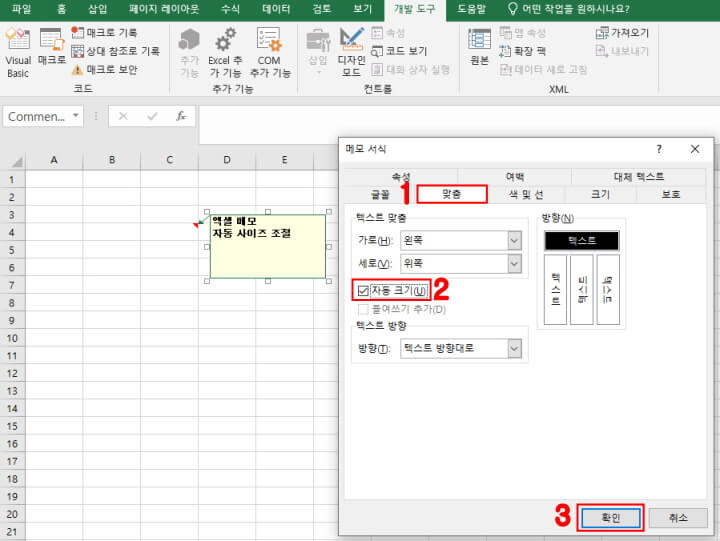The image size is (720, 541).
Task: Open 색 및 선 tab
Action: [526, 195]
